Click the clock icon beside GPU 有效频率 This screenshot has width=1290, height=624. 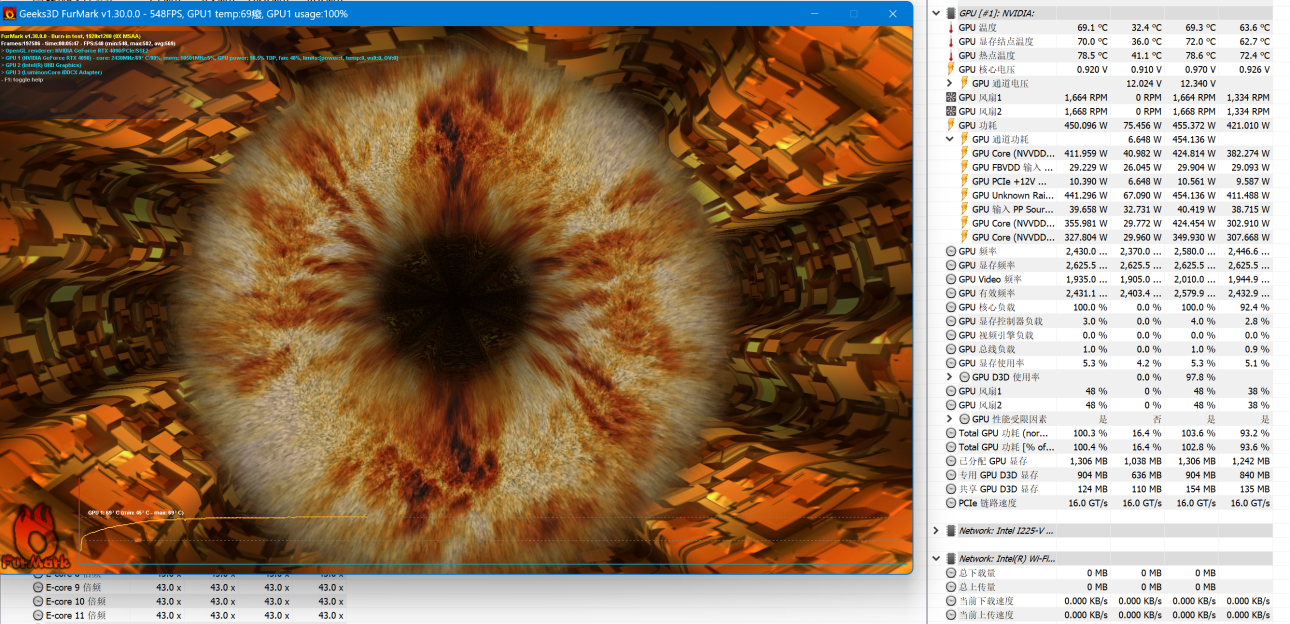click(951, 294)
